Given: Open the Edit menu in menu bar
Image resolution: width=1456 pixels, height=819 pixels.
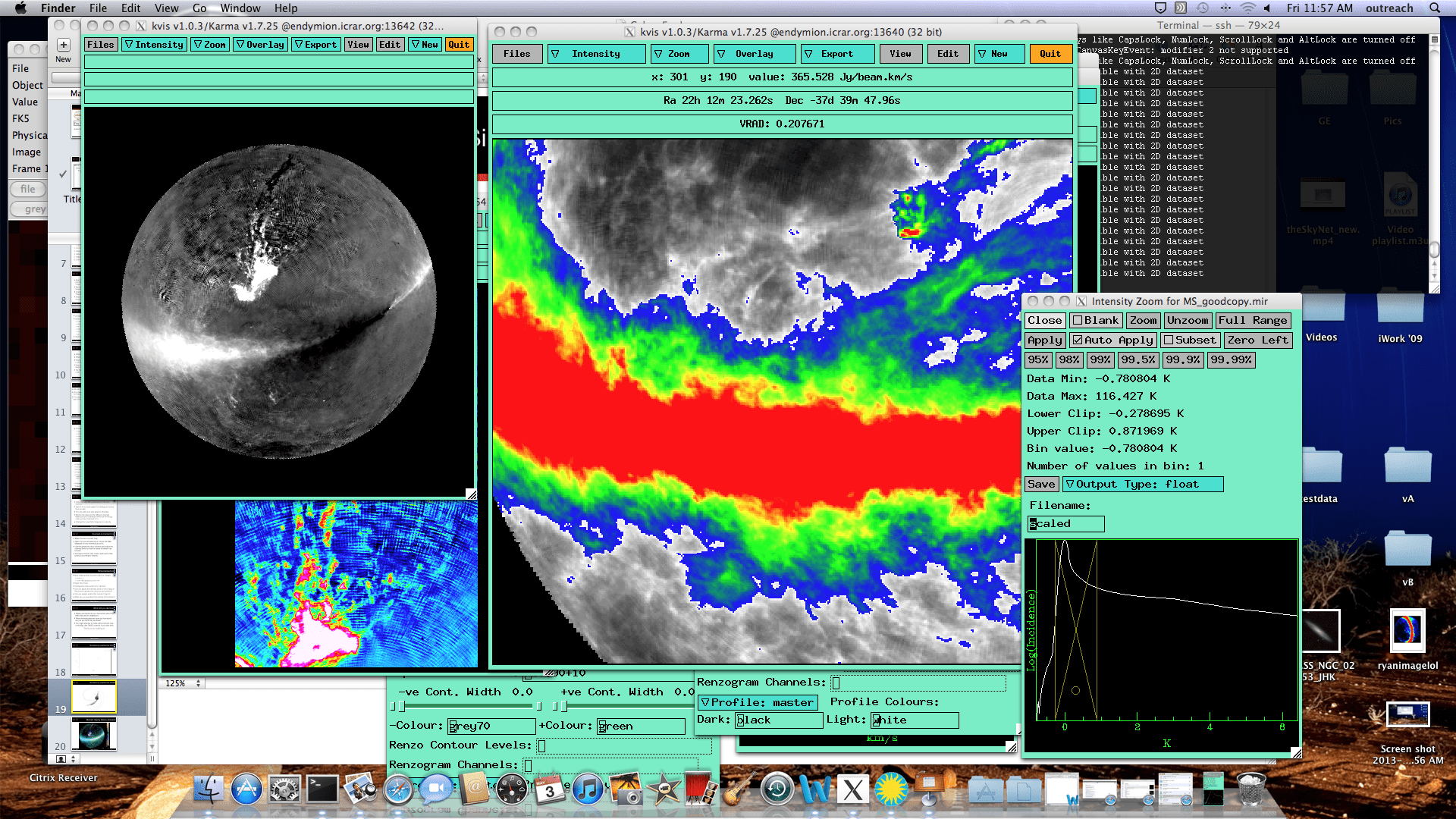Looking at the screenshot, I should [x=131, y=8].
